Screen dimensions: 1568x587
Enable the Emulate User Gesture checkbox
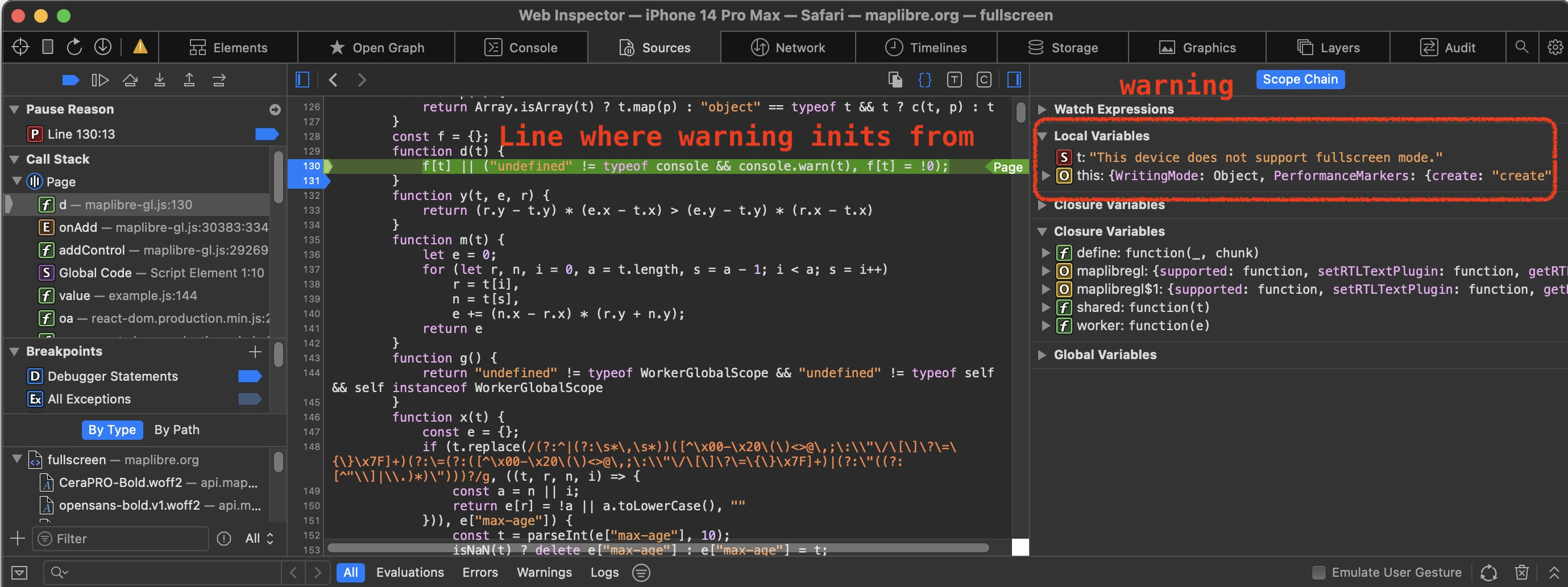click(1318, 572)
